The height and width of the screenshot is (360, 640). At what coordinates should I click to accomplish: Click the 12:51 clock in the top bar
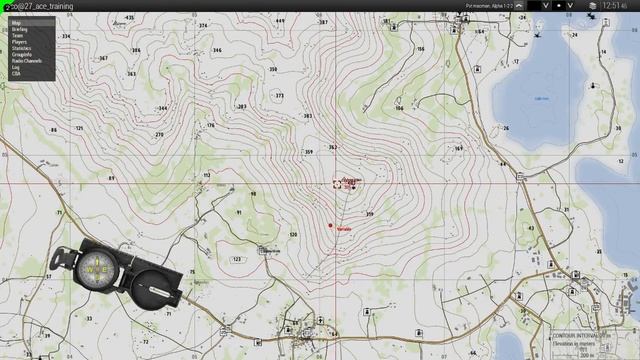coord(614,6)
